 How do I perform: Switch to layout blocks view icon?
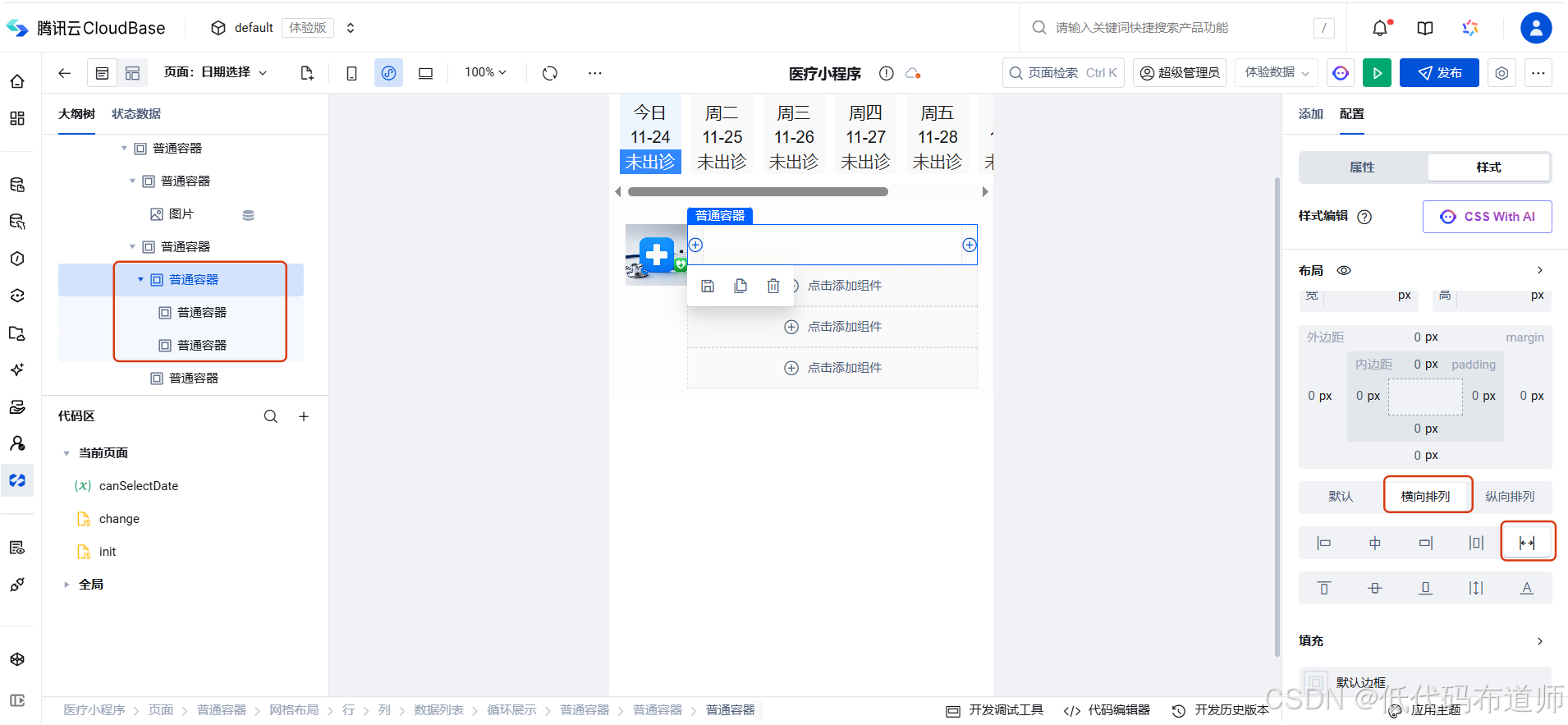coord(132,73)
